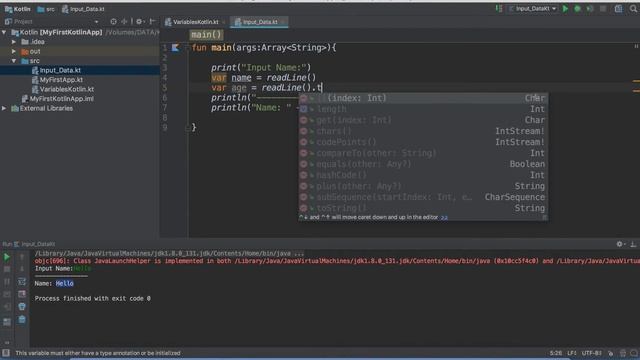640x360 pixels.
Task: Click scroll to end icon in Run console
Action: pyautogui.click(x=22, y=294)
